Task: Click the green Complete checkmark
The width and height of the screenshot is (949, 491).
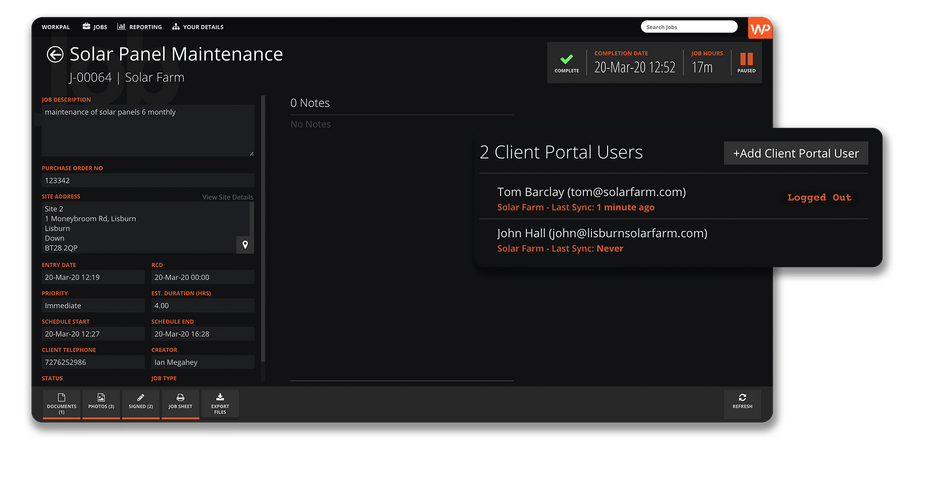Action: click(566, 59)
